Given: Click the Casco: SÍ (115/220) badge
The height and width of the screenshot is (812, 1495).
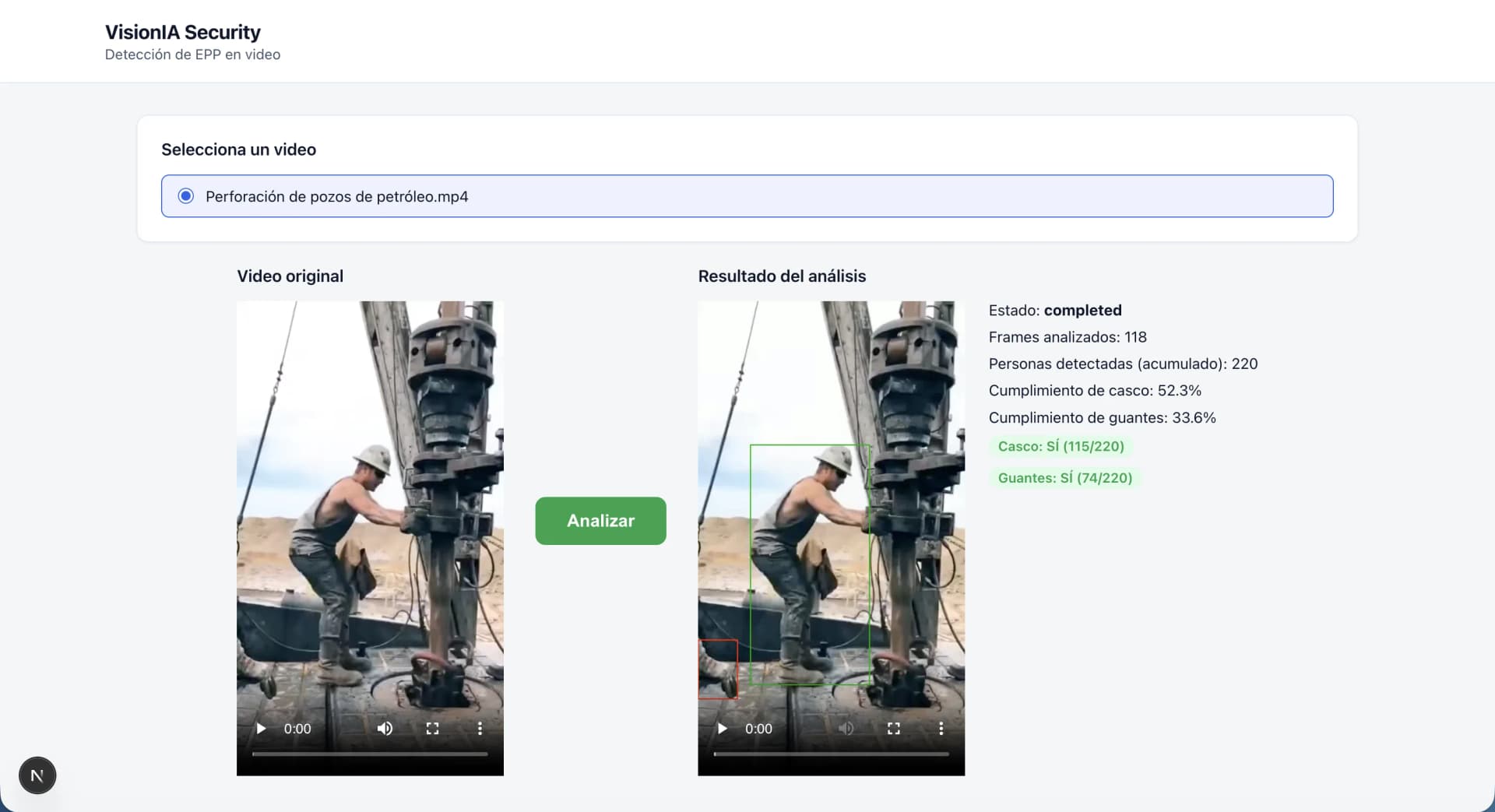Looking at the screenshot, I should click(1061, 446).
